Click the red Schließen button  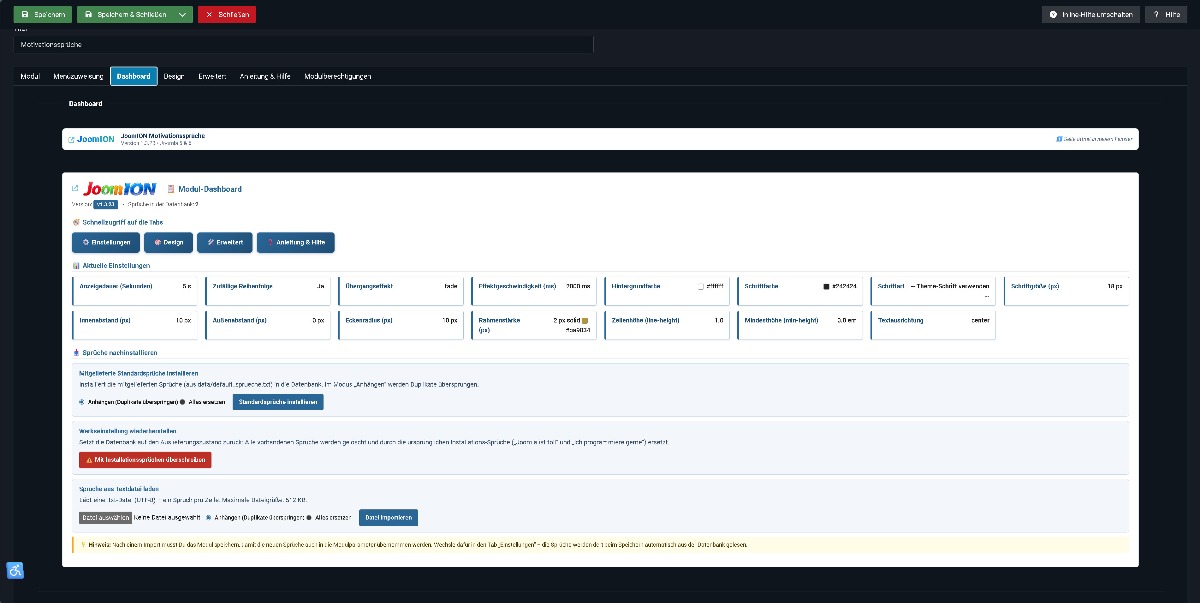pos(227,15)
